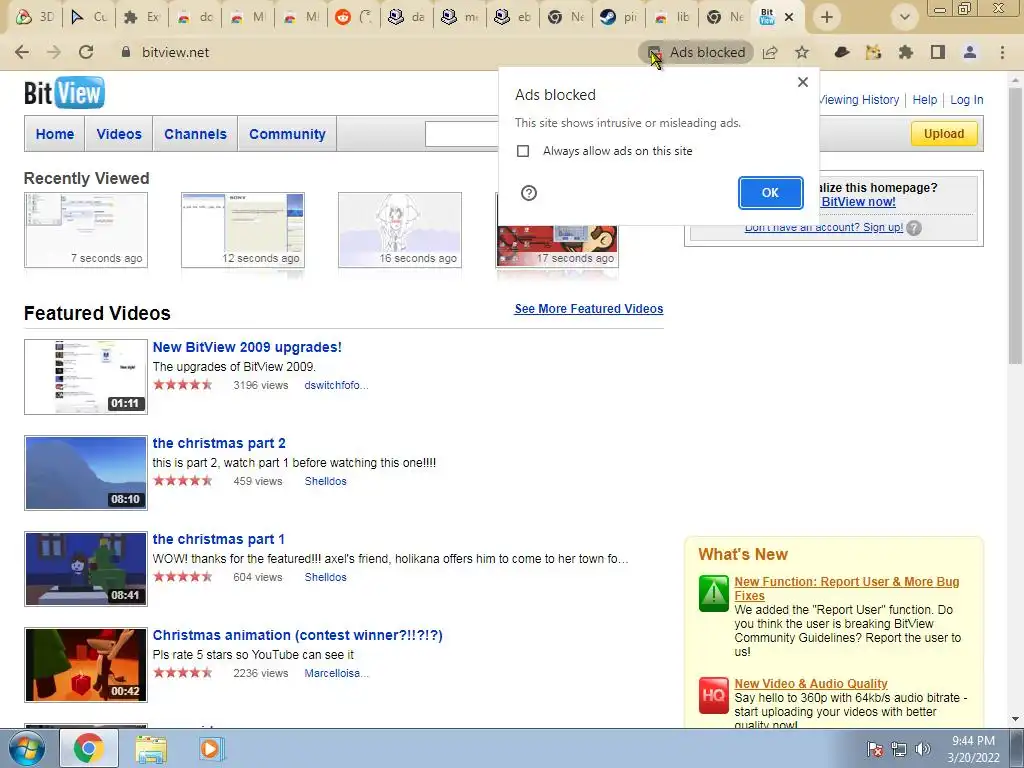Open See More Featured Videos link
1024x768 pixels.
click(x=588, y=309)
